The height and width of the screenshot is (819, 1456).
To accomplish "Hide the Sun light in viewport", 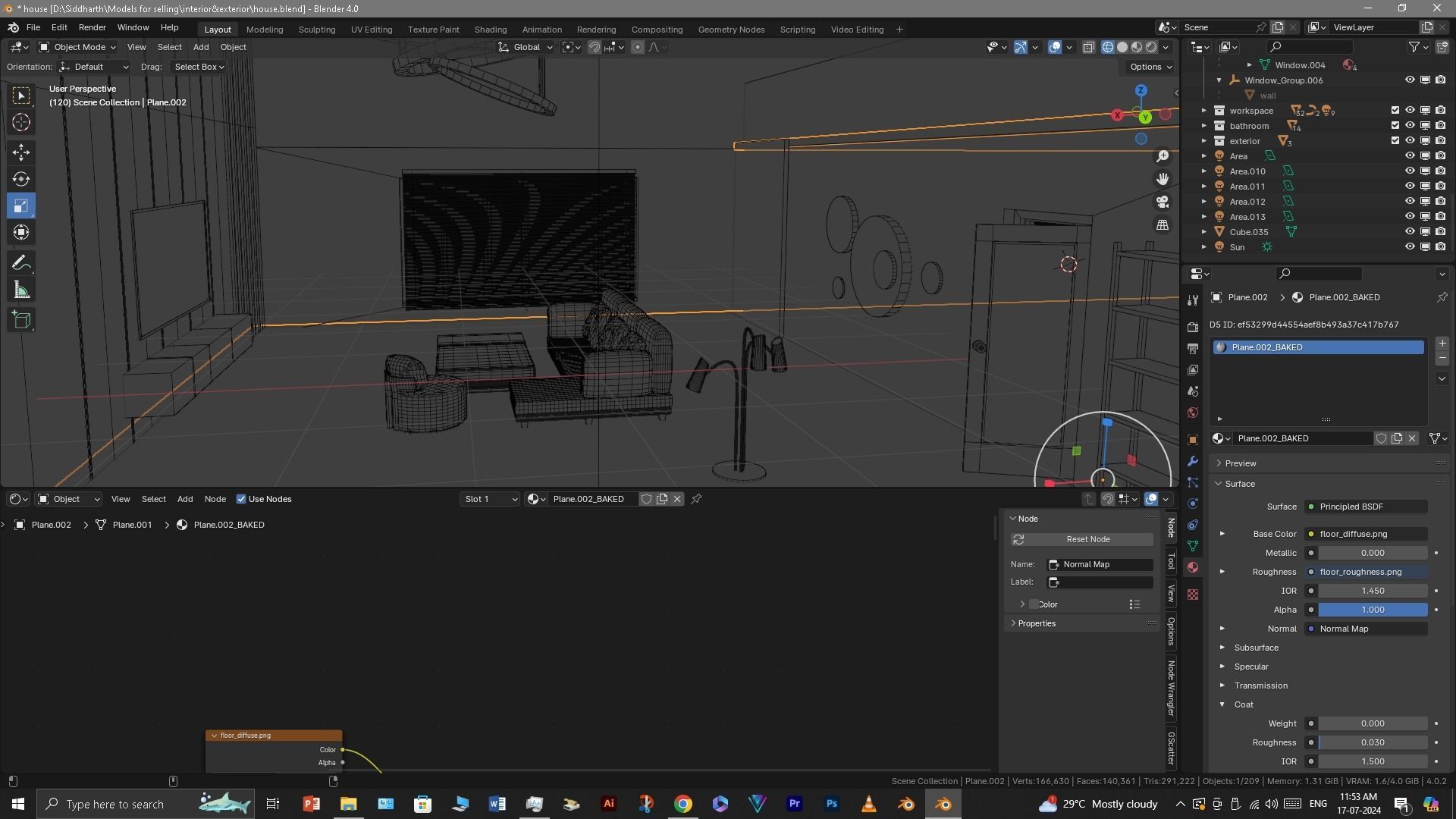I will pyautogui.click(x=1410, y=247).
